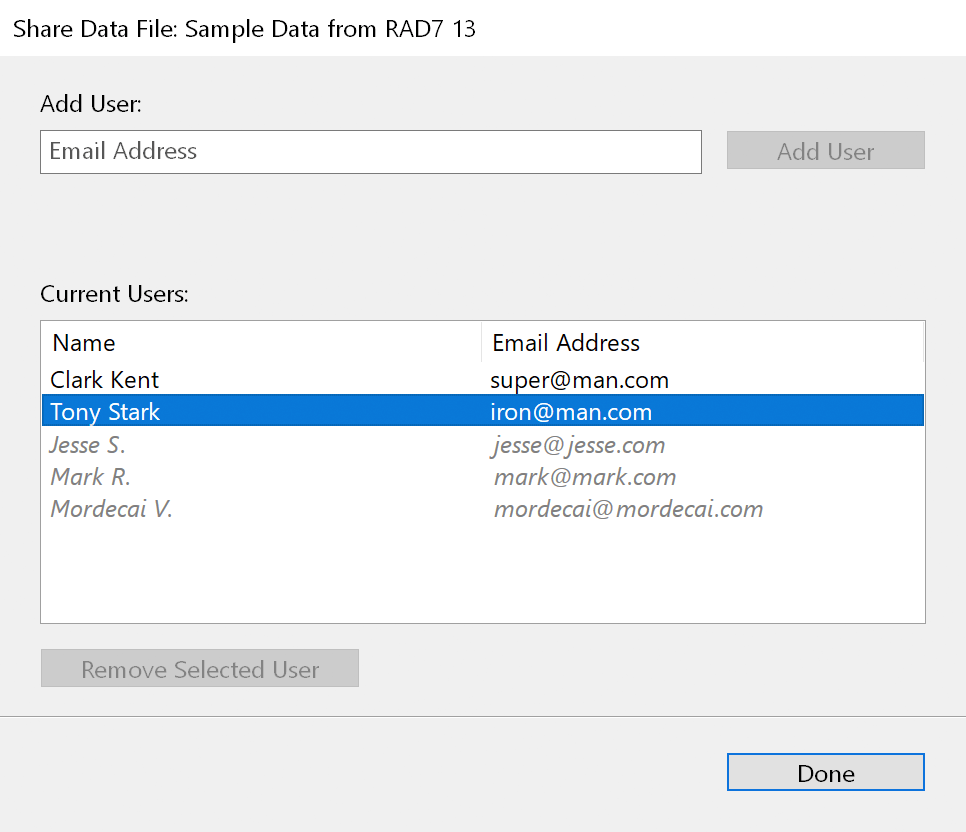Viewport: 966px width, 832px height.
Task: Select Mordecai V. in the users list
Action: 112,509
